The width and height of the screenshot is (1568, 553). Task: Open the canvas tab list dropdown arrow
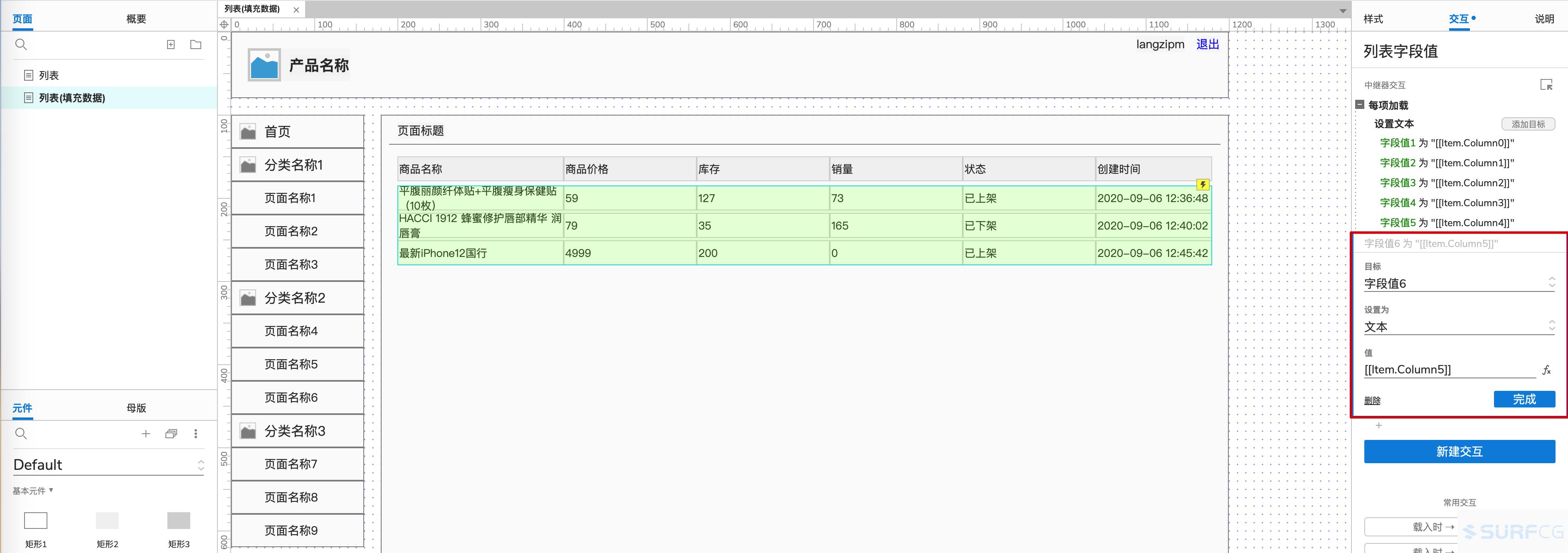point(1343,10)
